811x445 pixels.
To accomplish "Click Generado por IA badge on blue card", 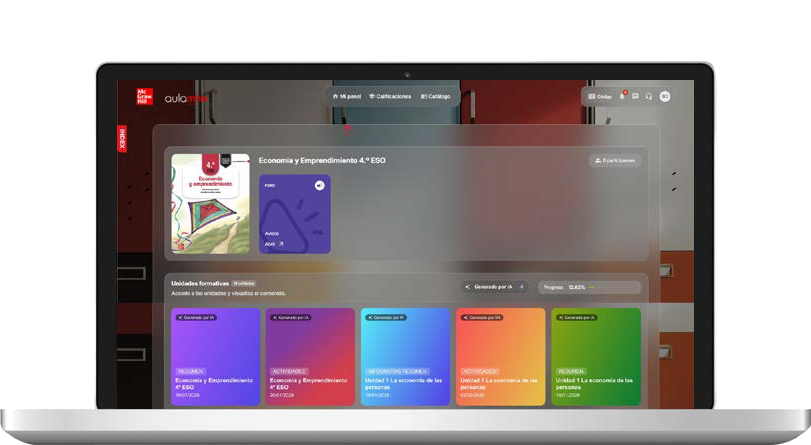I will tap(386, 317).
